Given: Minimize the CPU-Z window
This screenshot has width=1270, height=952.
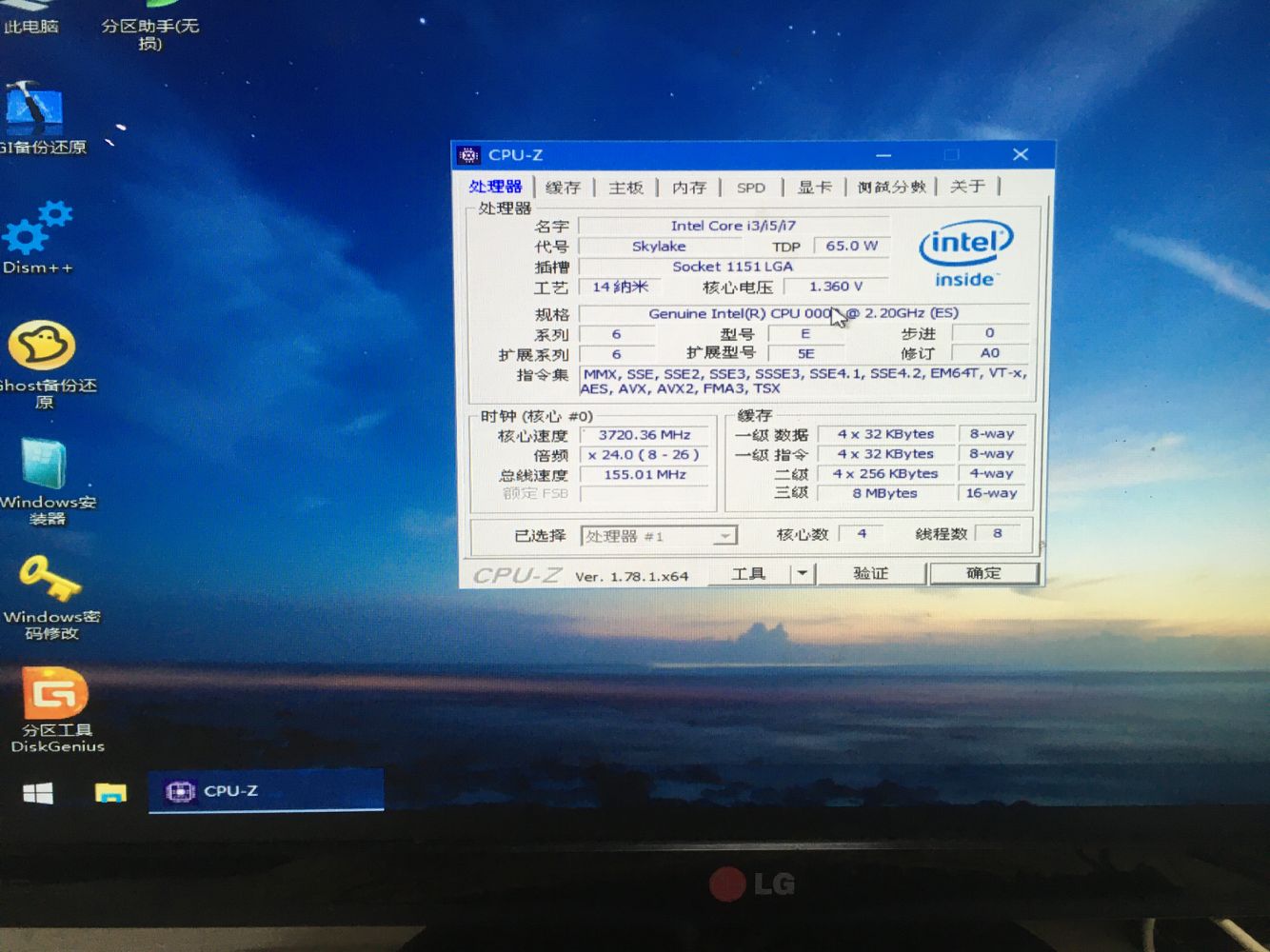Looking at the screenshot, I should 883,155.
